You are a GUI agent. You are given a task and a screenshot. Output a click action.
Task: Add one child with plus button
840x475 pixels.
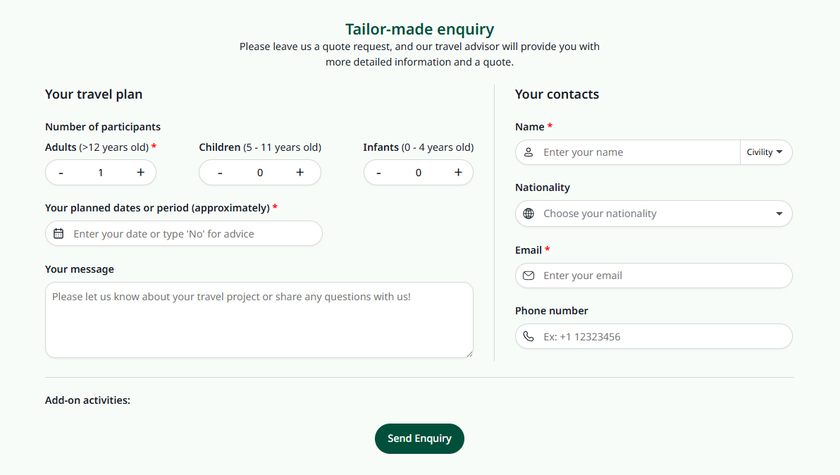[299, 173]
